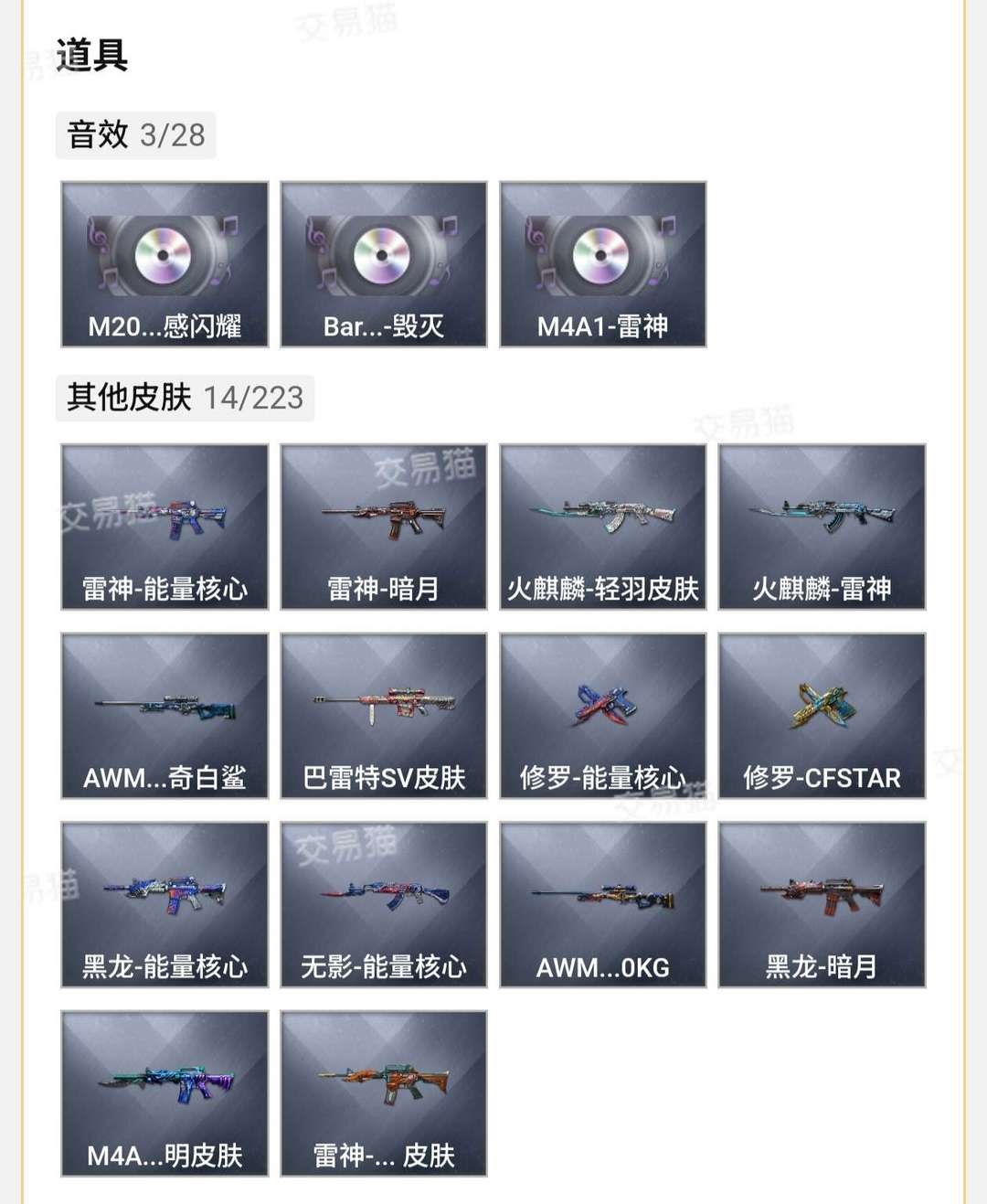
Task: Select the M4A...明皮肤 purple rifle skin
Action: 164,1093
